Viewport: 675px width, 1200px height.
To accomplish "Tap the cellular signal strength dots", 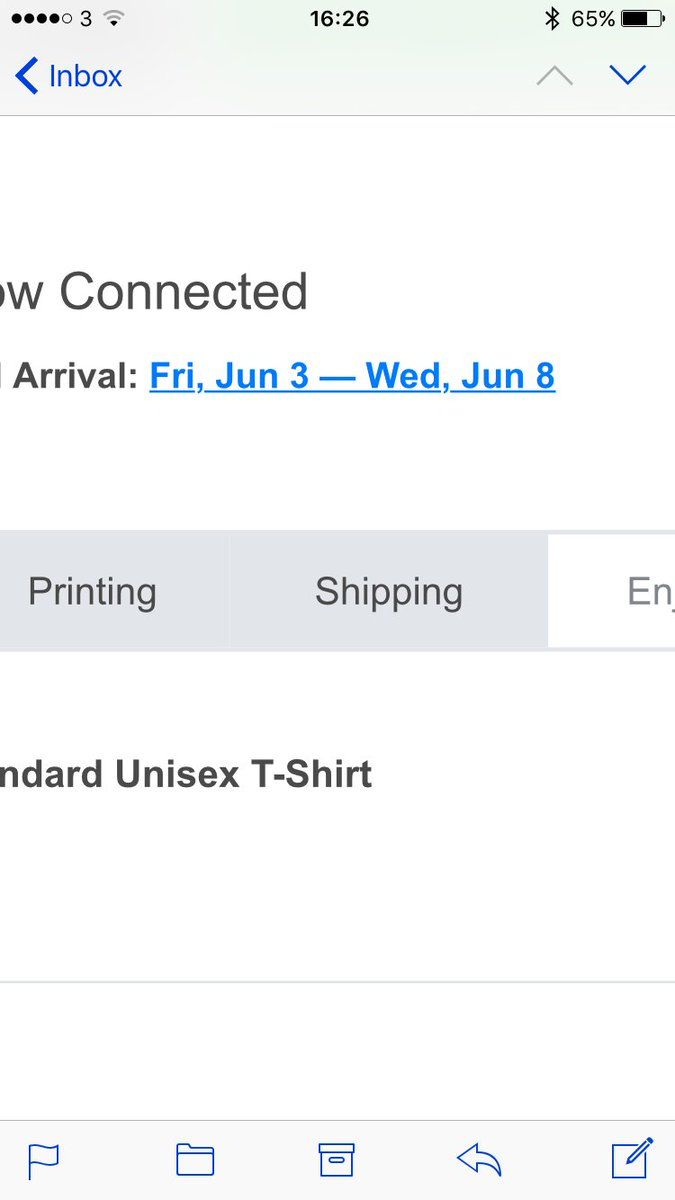I will tap(41, 18).
